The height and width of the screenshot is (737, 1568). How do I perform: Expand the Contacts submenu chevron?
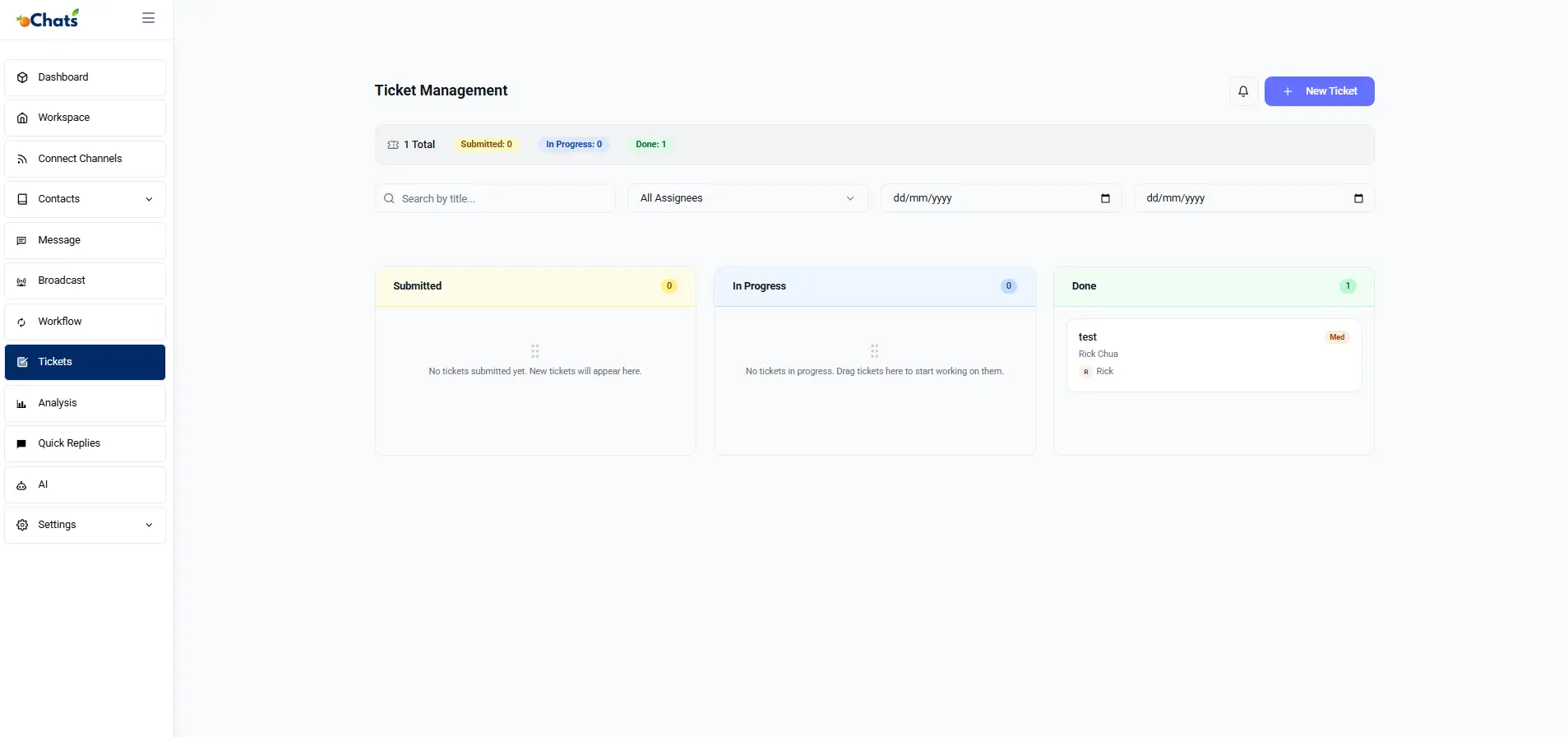coord(149,199)
